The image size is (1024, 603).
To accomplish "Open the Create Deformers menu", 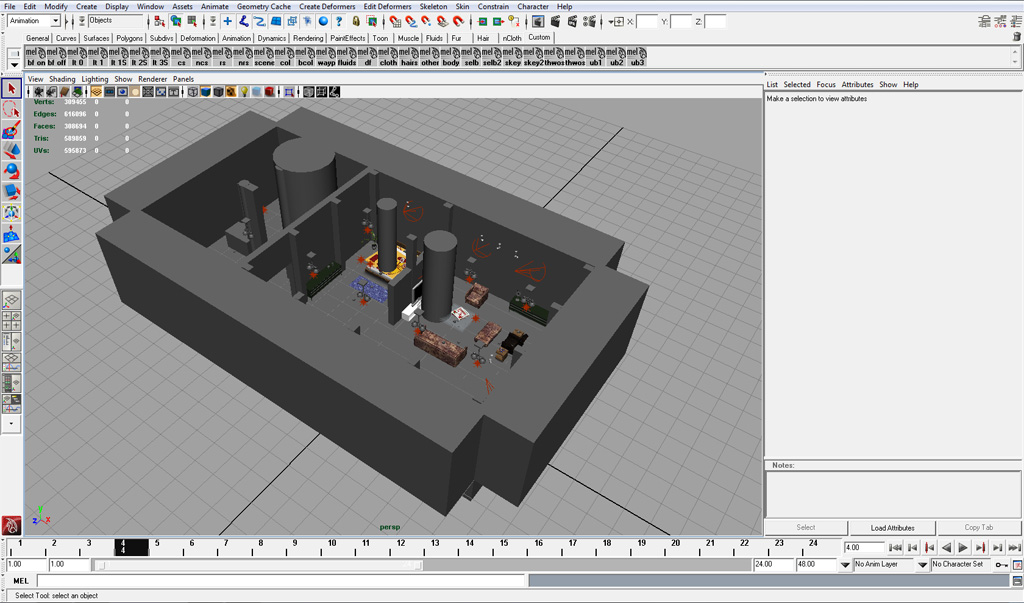I will click(327, 7).
